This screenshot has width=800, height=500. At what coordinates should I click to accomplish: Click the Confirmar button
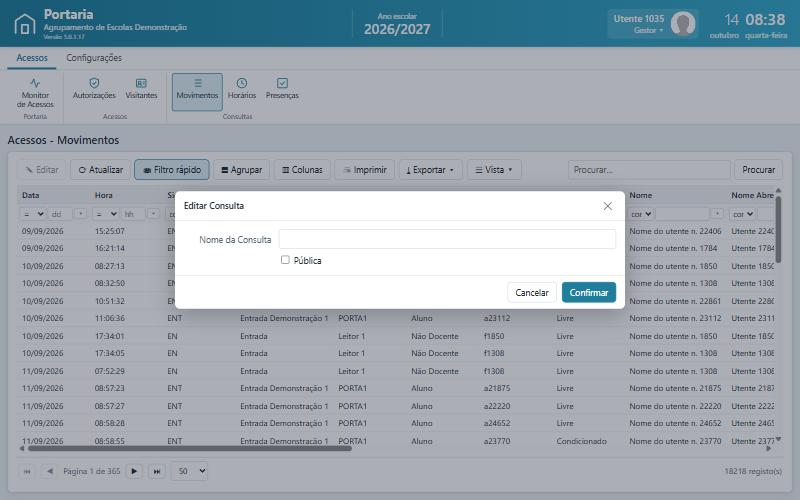(x=589, y=292)
